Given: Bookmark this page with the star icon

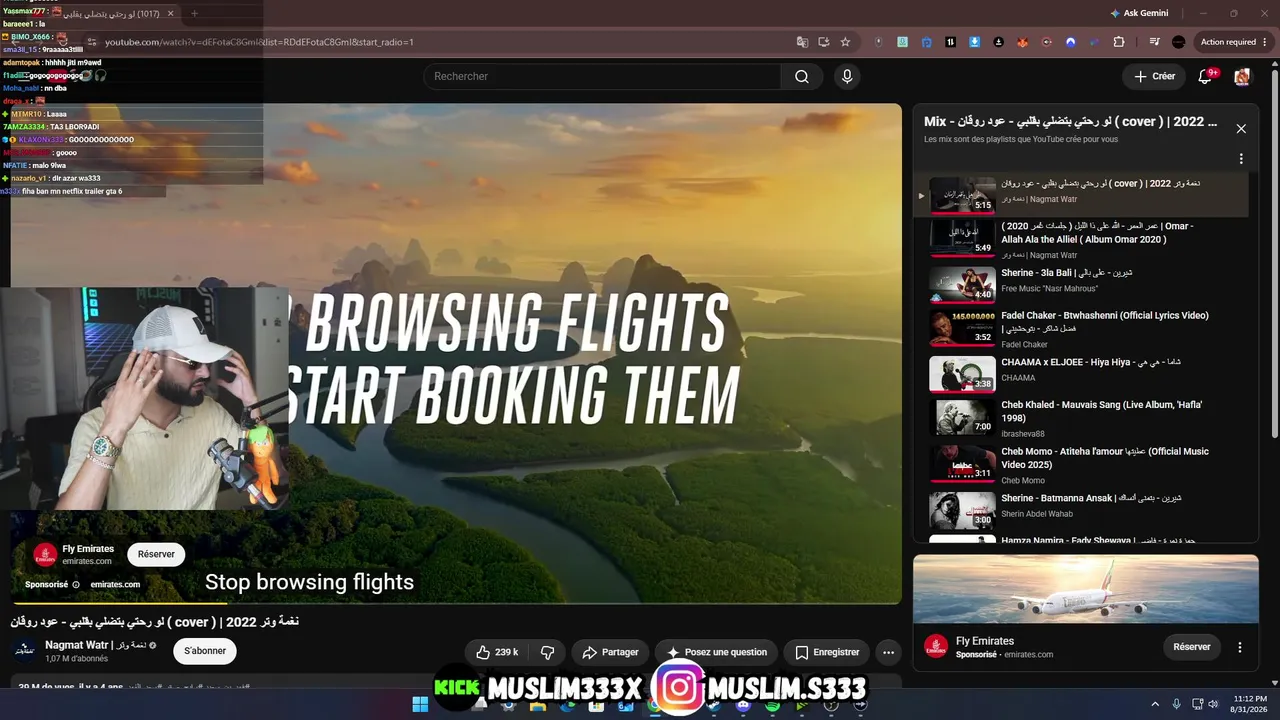Looking at the screenshot, I should [845, 42].
